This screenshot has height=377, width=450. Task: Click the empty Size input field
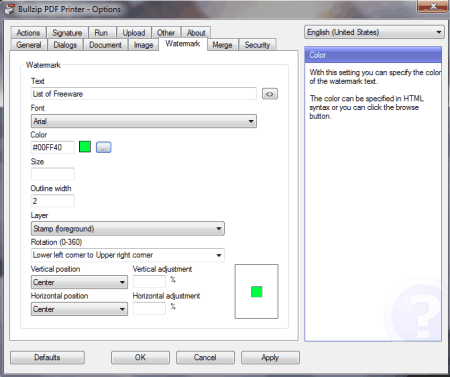[x=53, y=174]
